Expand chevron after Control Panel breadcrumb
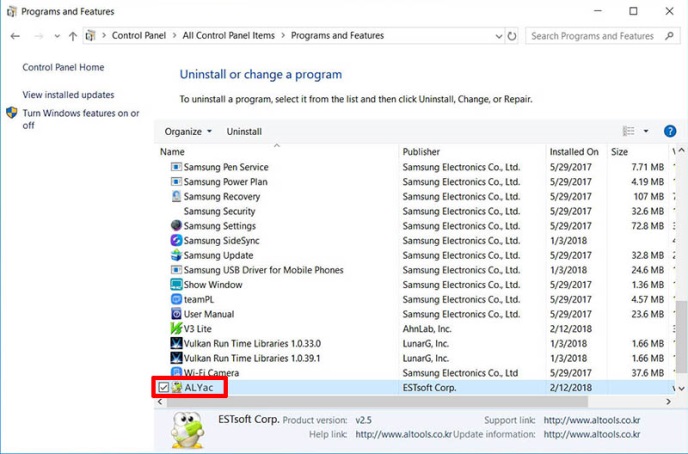The height and width of the screenshot is (454, 688). (174, 36)
